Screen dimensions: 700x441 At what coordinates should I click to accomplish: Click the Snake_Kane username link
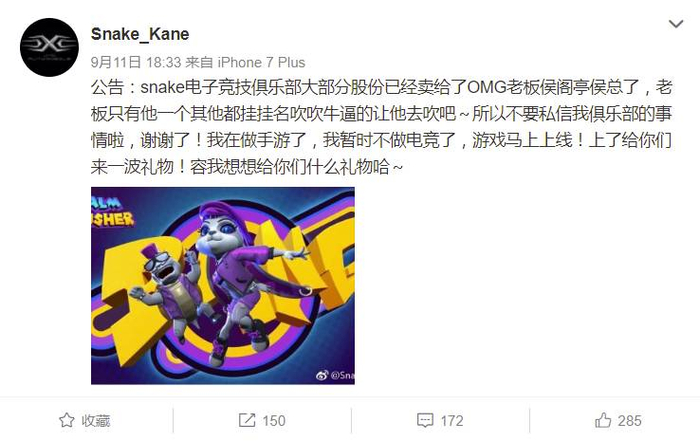point(140,34)
